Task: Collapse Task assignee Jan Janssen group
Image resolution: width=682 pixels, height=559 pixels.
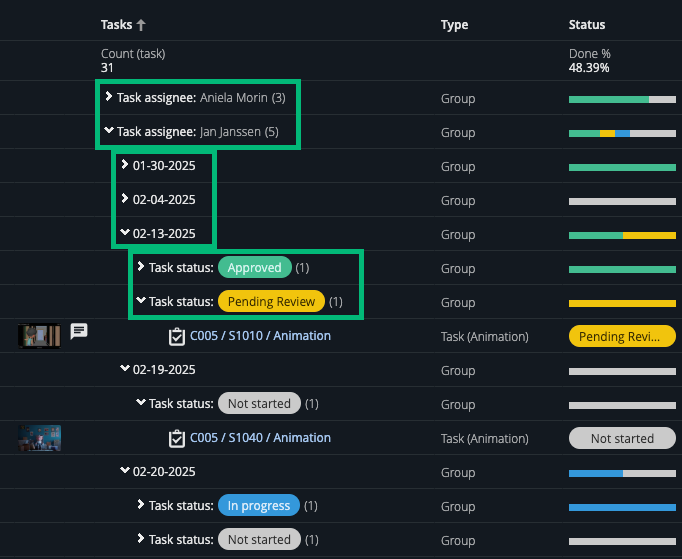Action: click(109, 130)
